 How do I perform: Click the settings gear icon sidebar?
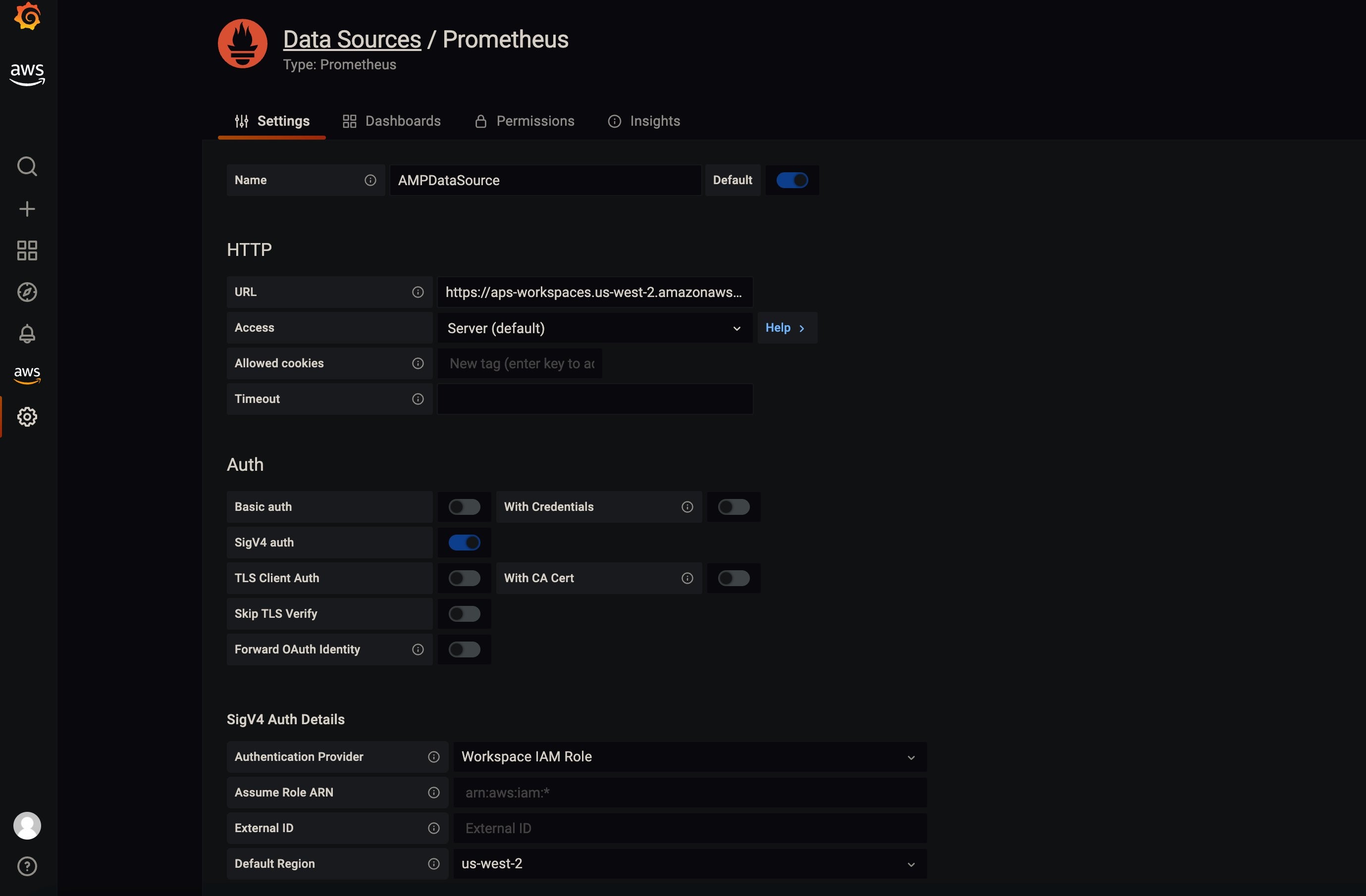[x=27, y=416]
